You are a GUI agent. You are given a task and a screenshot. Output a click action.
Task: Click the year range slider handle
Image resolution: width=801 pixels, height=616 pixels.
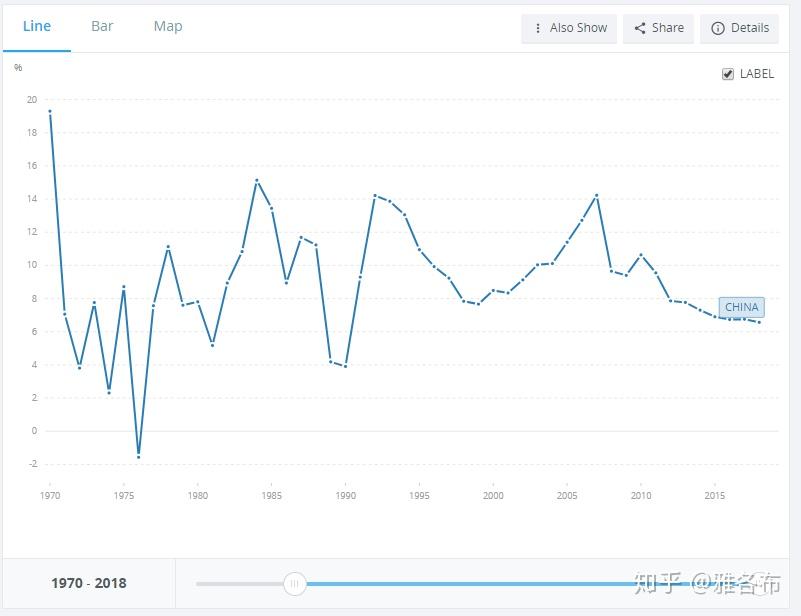coord(295,583)
